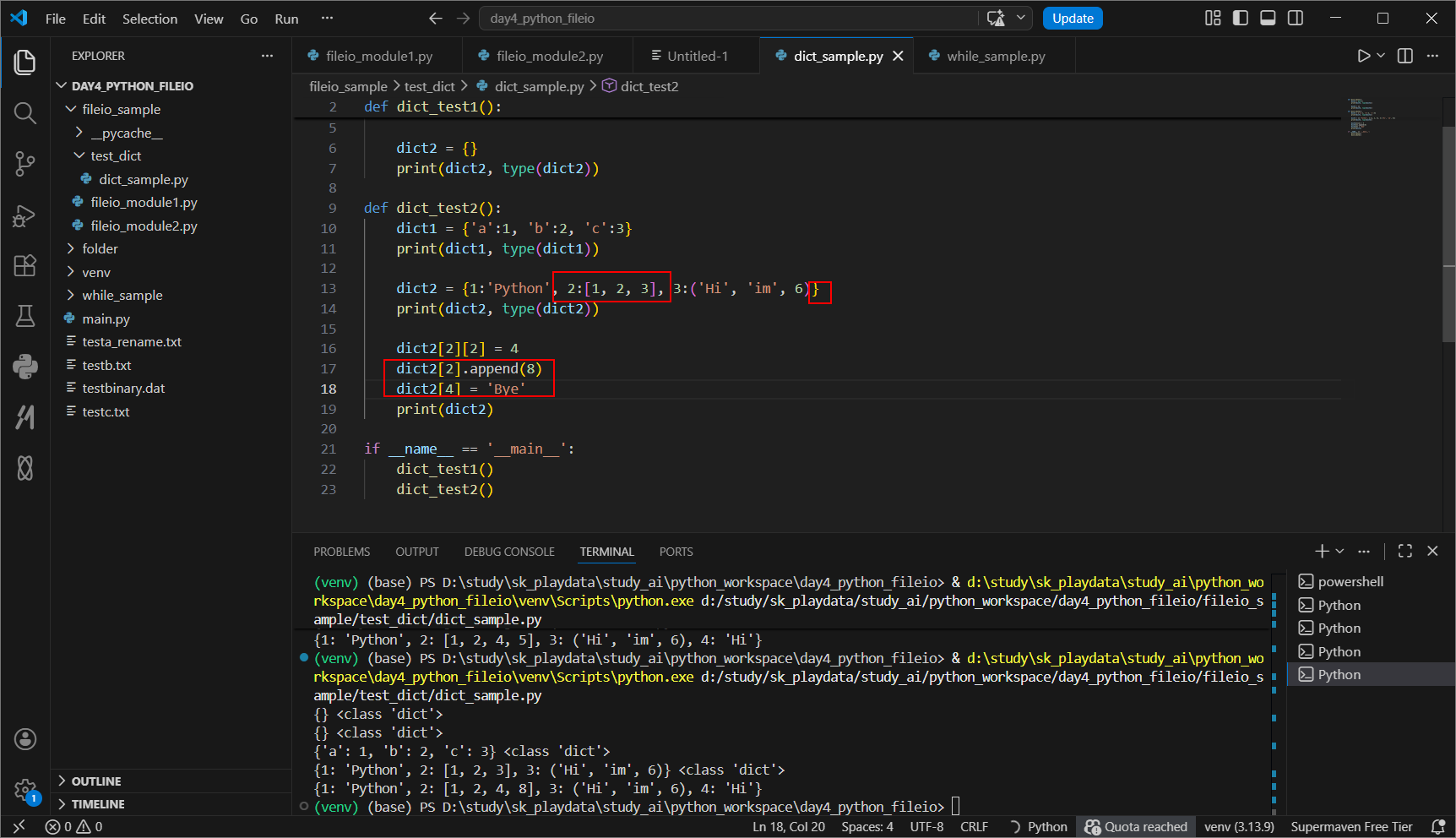Click venv (3.13.9) interpreter selector
This screenshot has width=1456, height=838.
[1239, 827]
